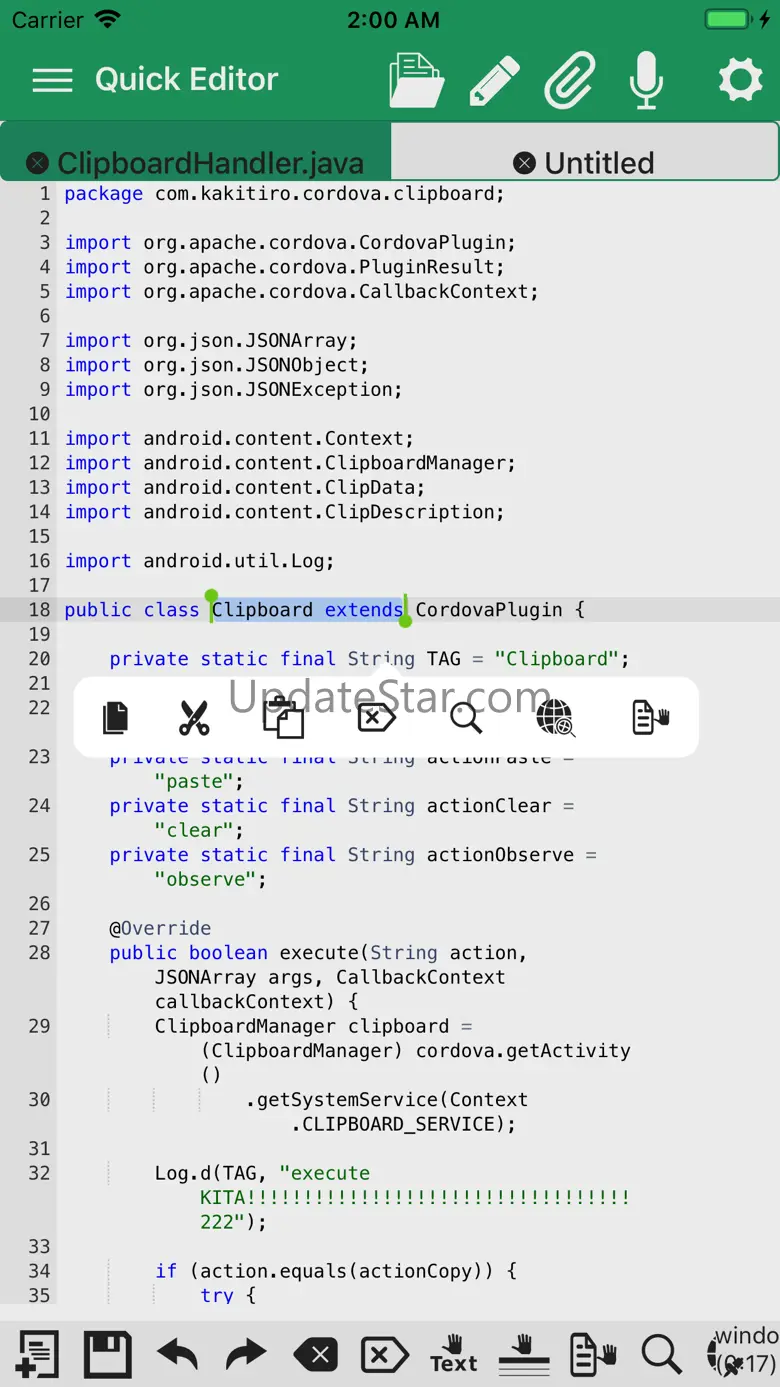The width and height of the screenshot is (780, 1387).
Task: Open the hamburger menu
Action: click(x=52, y=80)
